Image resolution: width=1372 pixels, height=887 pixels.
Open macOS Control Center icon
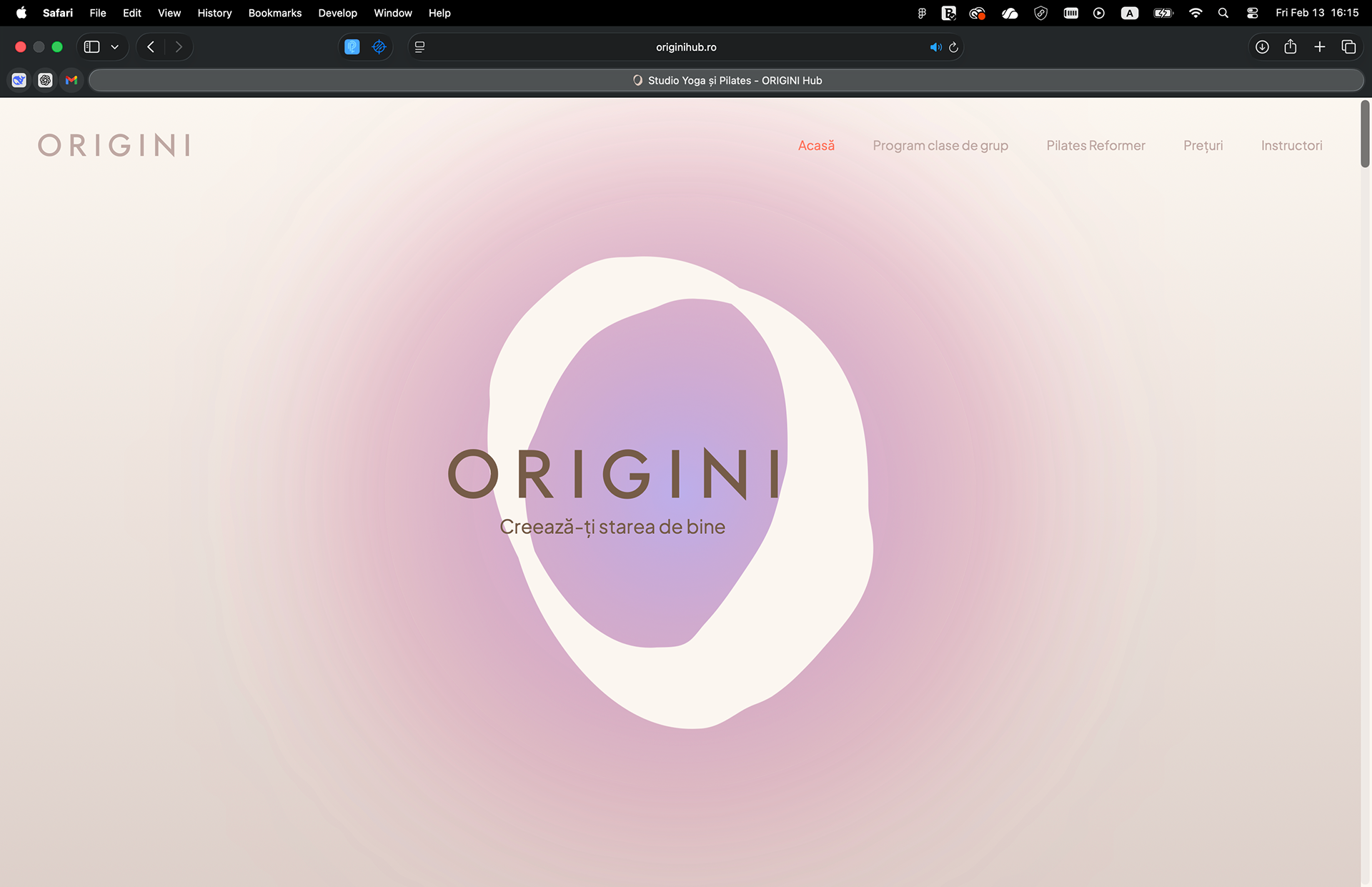point(1252,13)
